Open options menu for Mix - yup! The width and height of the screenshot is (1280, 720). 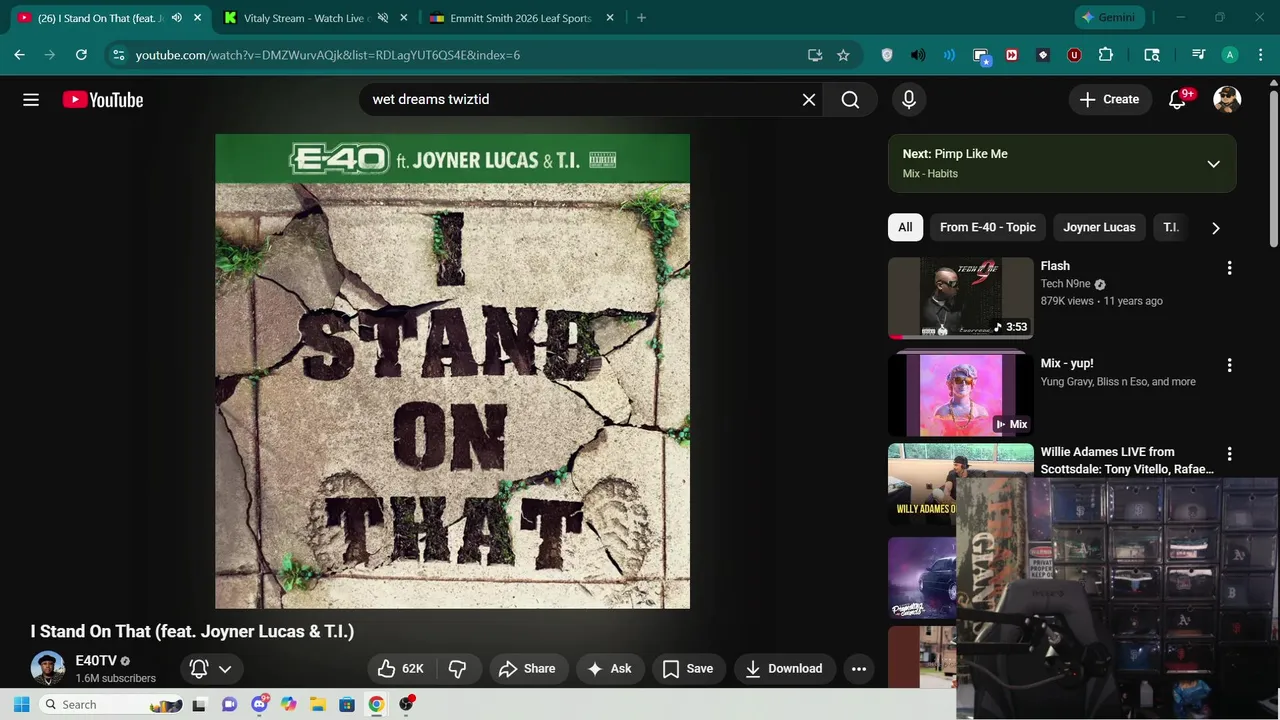pyautogui.click(x=1229, y=365)
